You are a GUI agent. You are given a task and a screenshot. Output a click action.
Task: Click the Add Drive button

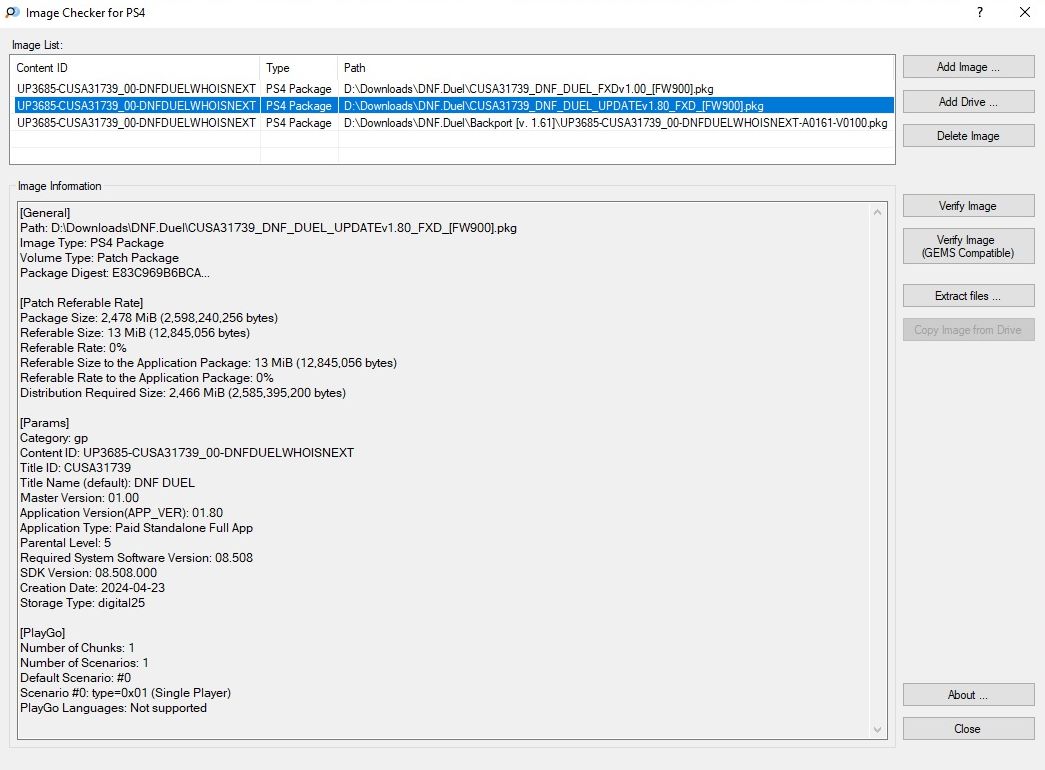coord(968,101)
